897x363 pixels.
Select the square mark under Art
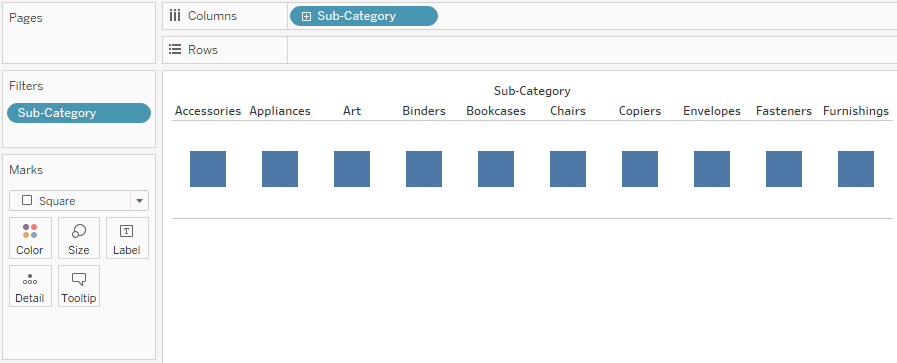pyautogui.click(x=352, y=169)
